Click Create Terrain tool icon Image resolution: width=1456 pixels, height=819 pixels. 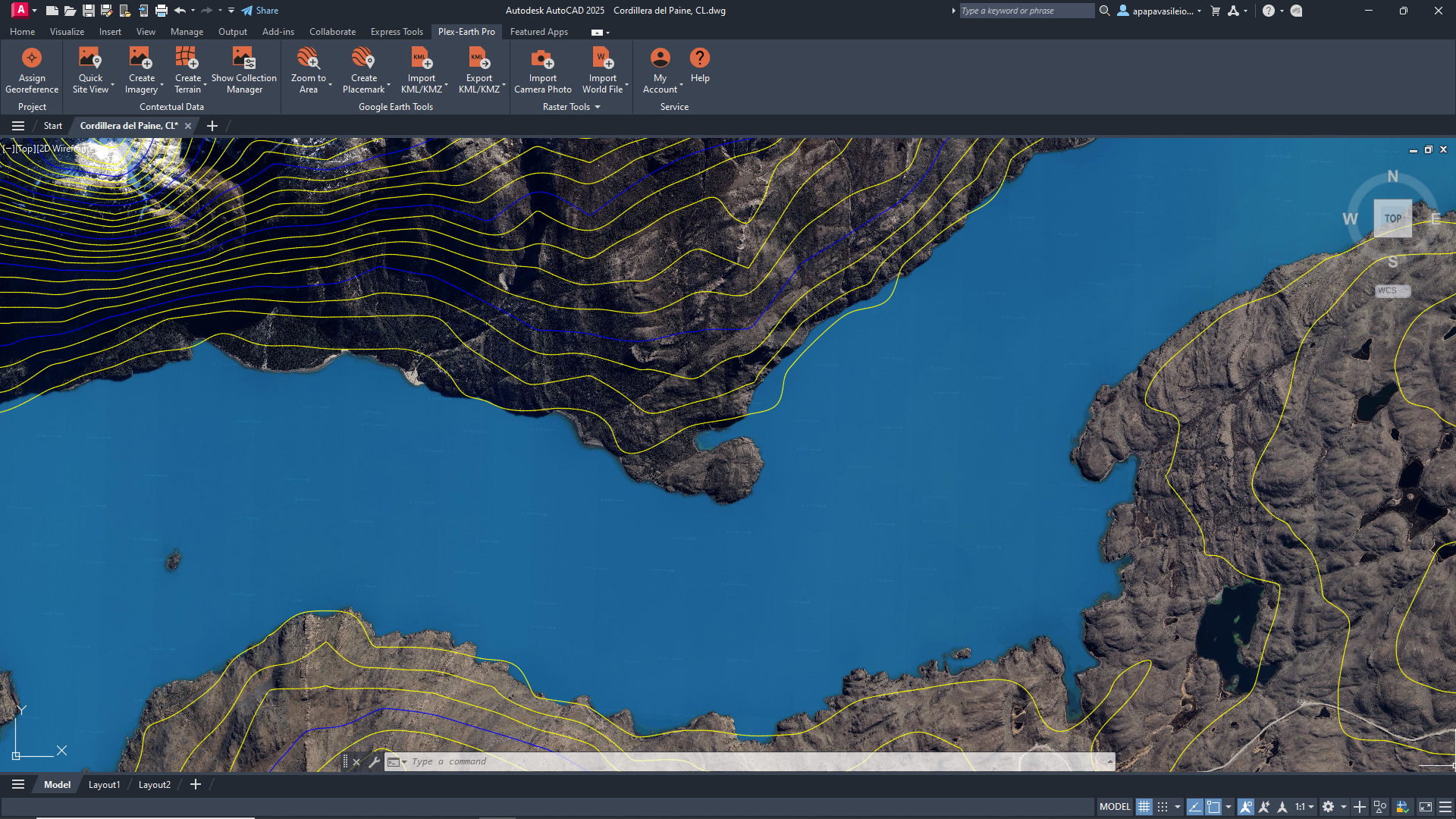[x=187, y=58]
